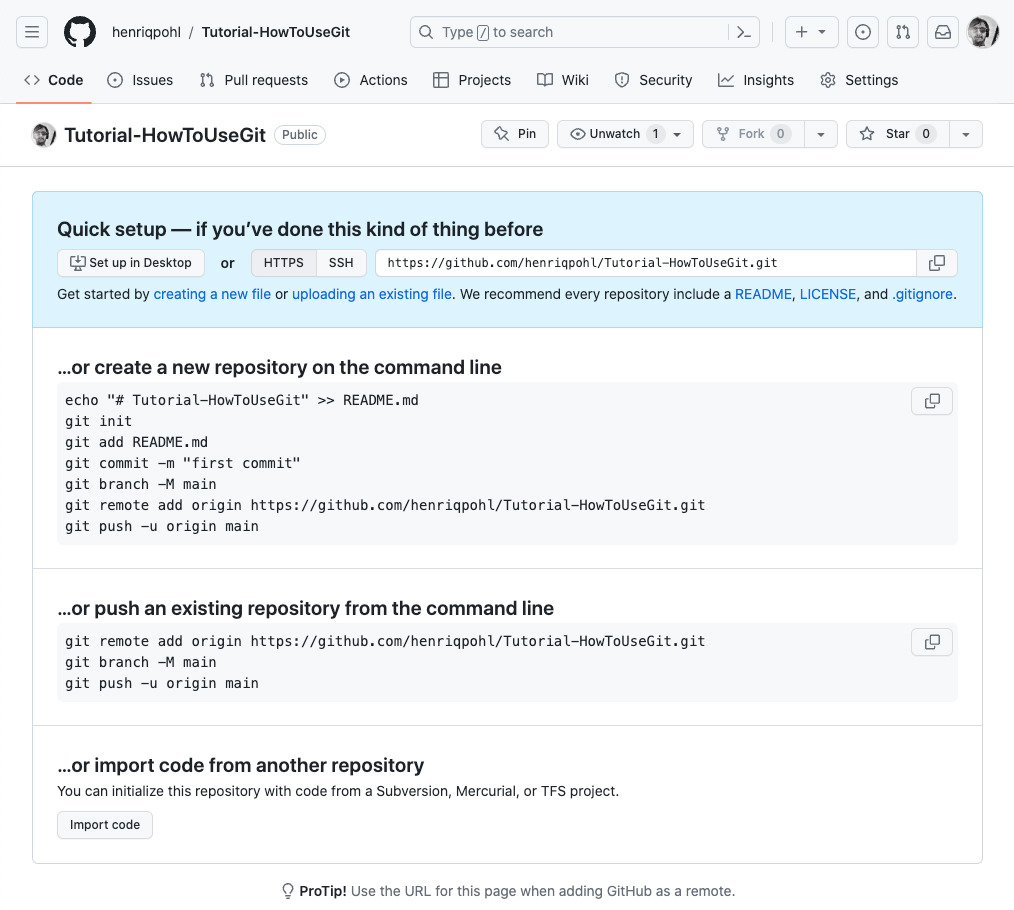Screen dimensions: 1014x910
Task: Open the star lists dropdown arrow
Action: tap(965, 134)
